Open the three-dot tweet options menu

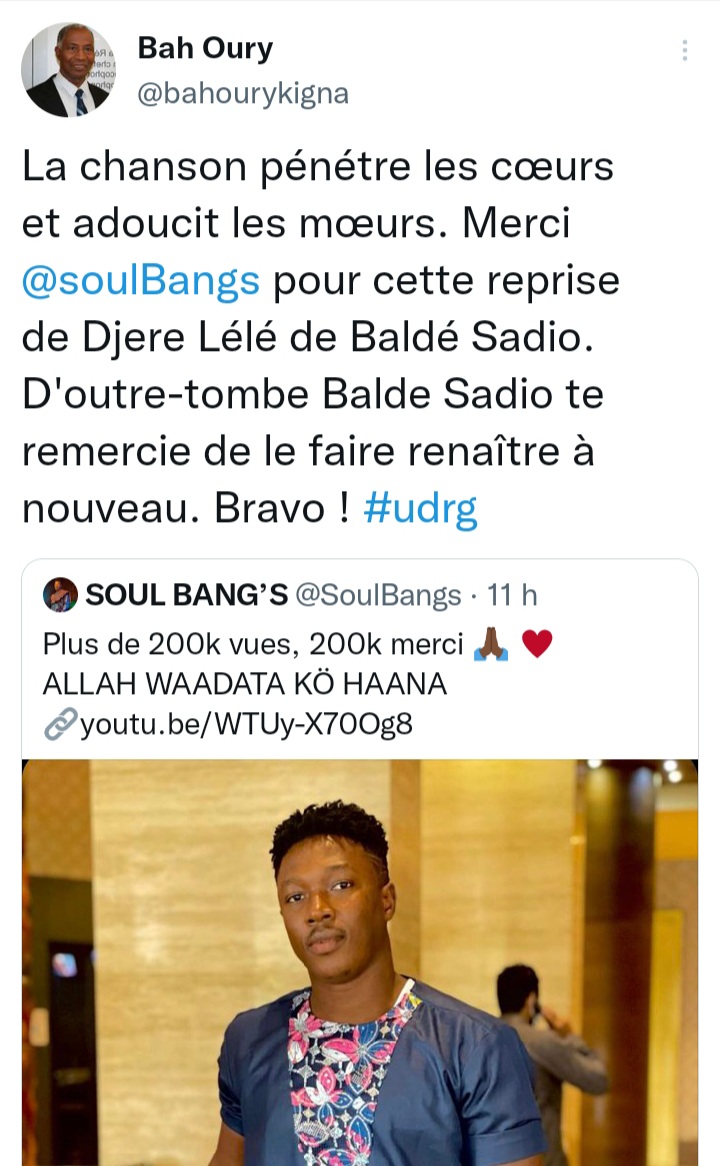click(684, 50)
